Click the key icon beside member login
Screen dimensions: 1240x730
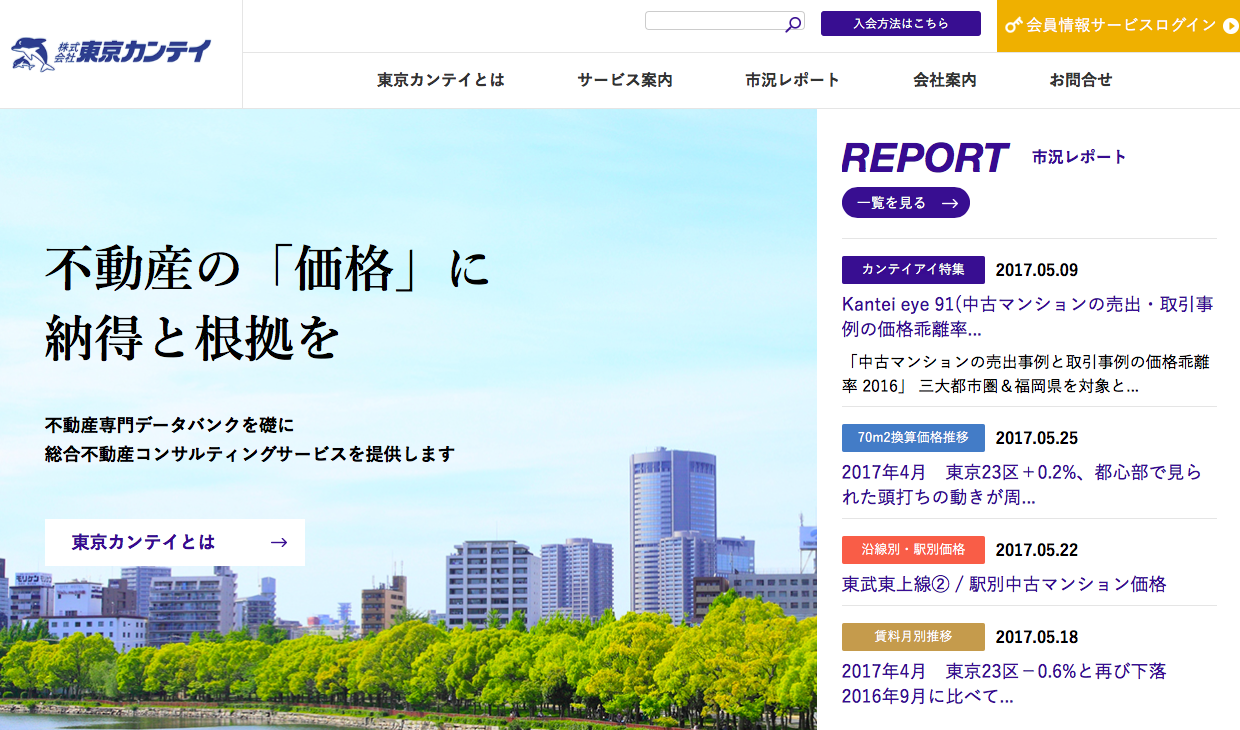(1014, 25)
